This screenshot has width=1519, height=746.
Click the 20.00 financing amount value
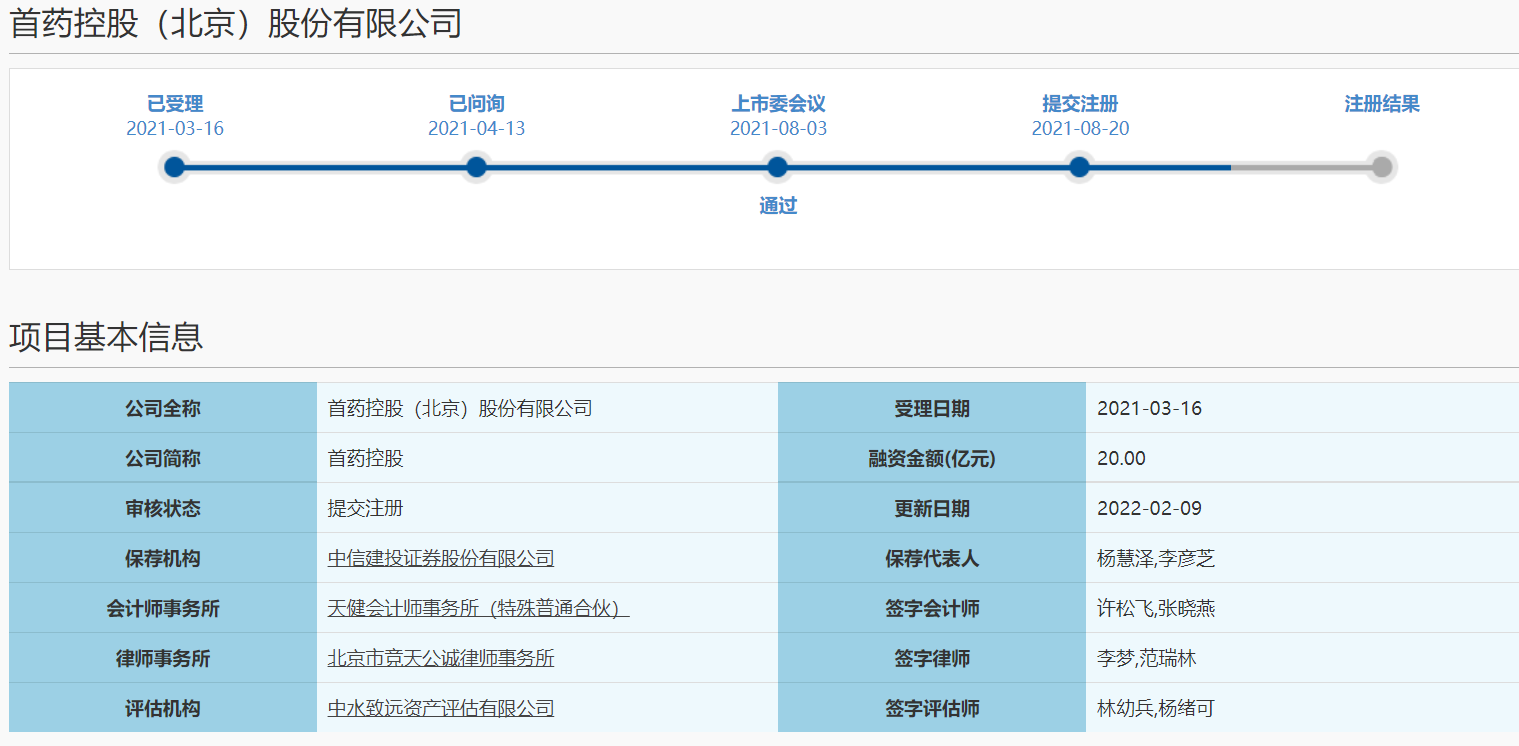[1122, 458]
